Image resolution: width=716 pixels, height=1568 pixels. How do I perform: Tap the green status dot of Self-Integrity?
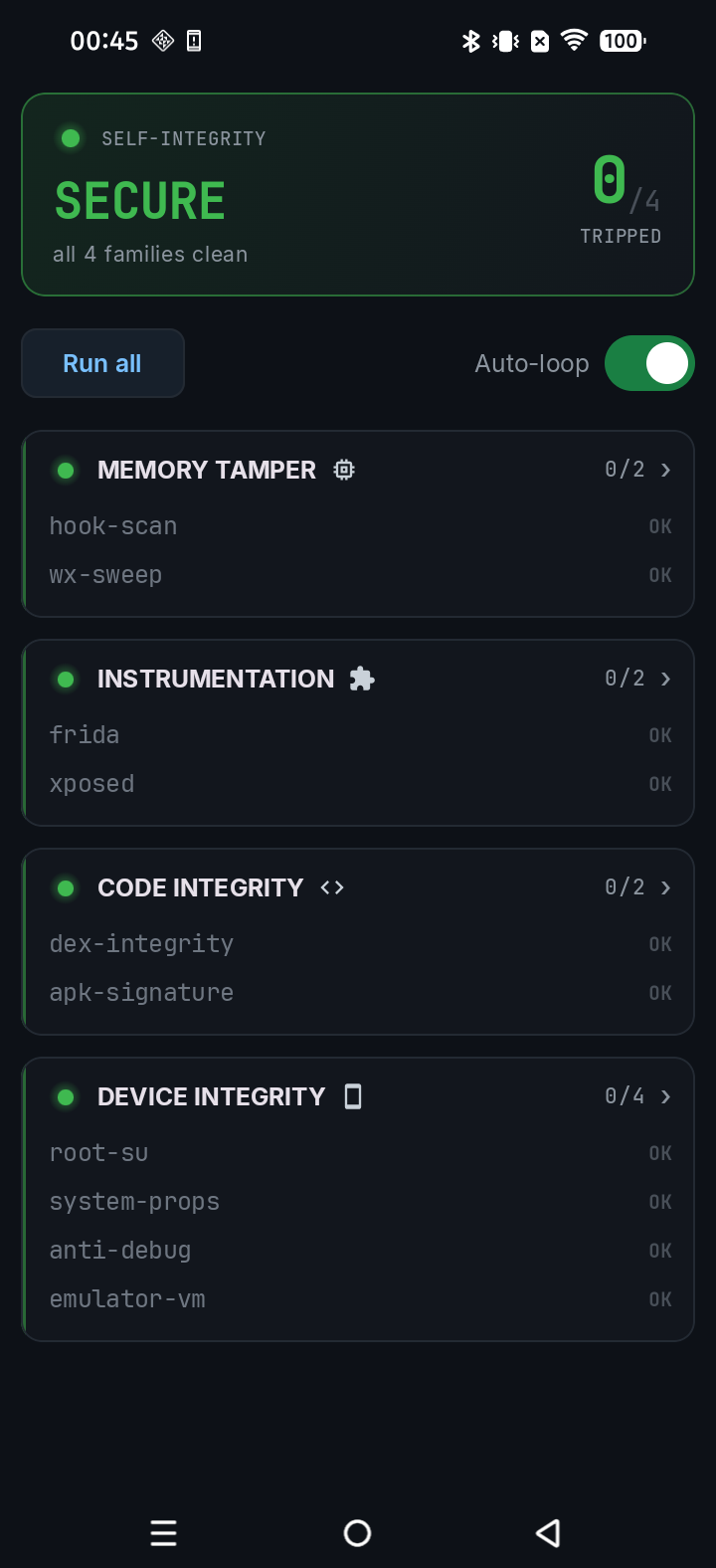pos(71,138)
